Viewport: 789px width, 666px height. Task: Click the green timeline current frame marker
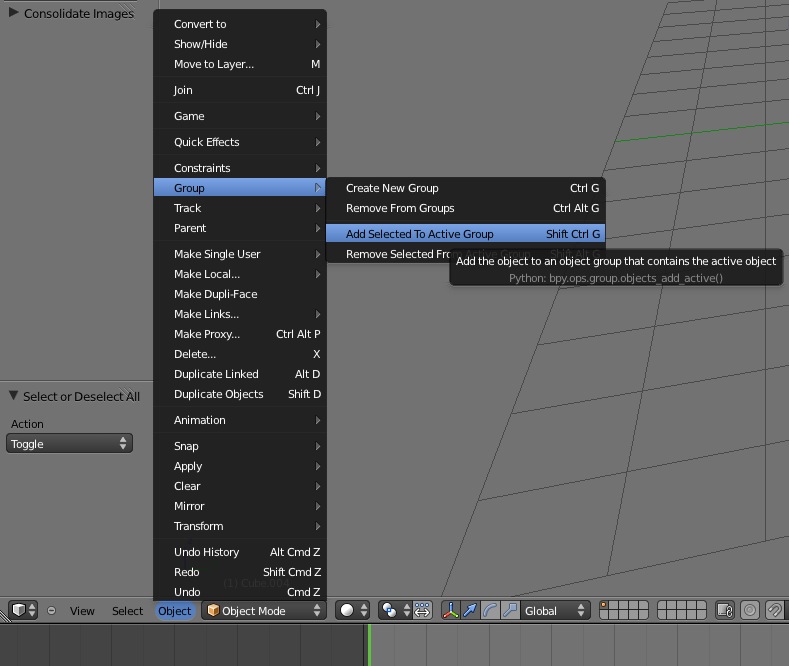coord(369,645)
